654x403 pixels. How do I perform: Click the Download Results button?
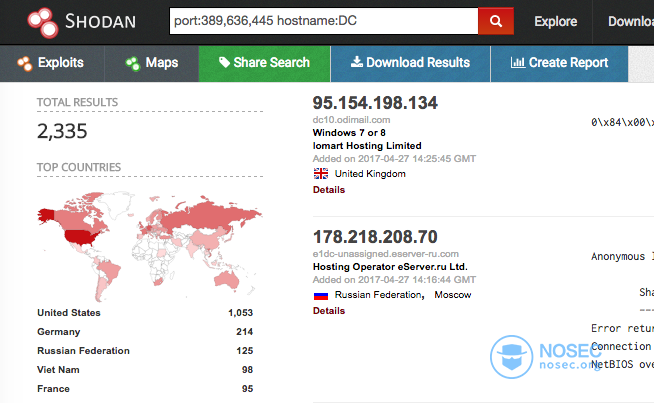(x=410, y=63)
